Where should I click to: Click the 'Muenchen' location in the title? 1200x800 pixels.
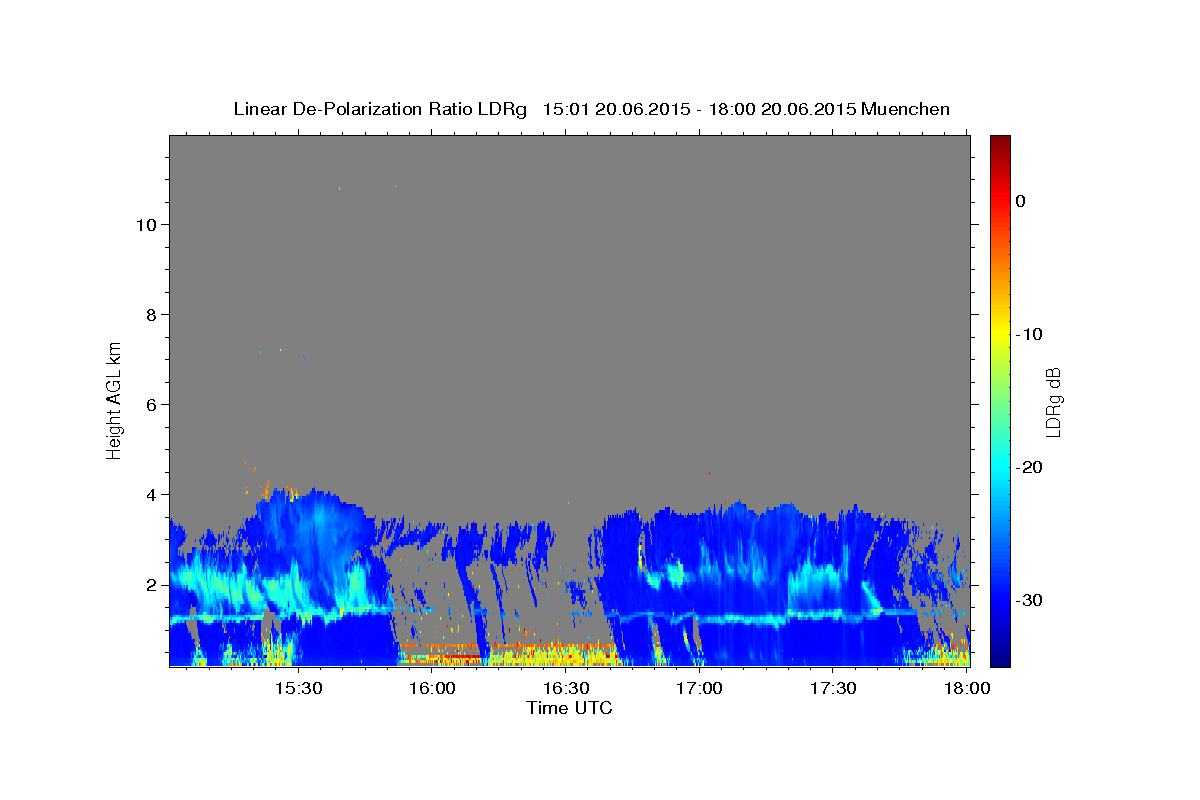click(x=907, y=109)
